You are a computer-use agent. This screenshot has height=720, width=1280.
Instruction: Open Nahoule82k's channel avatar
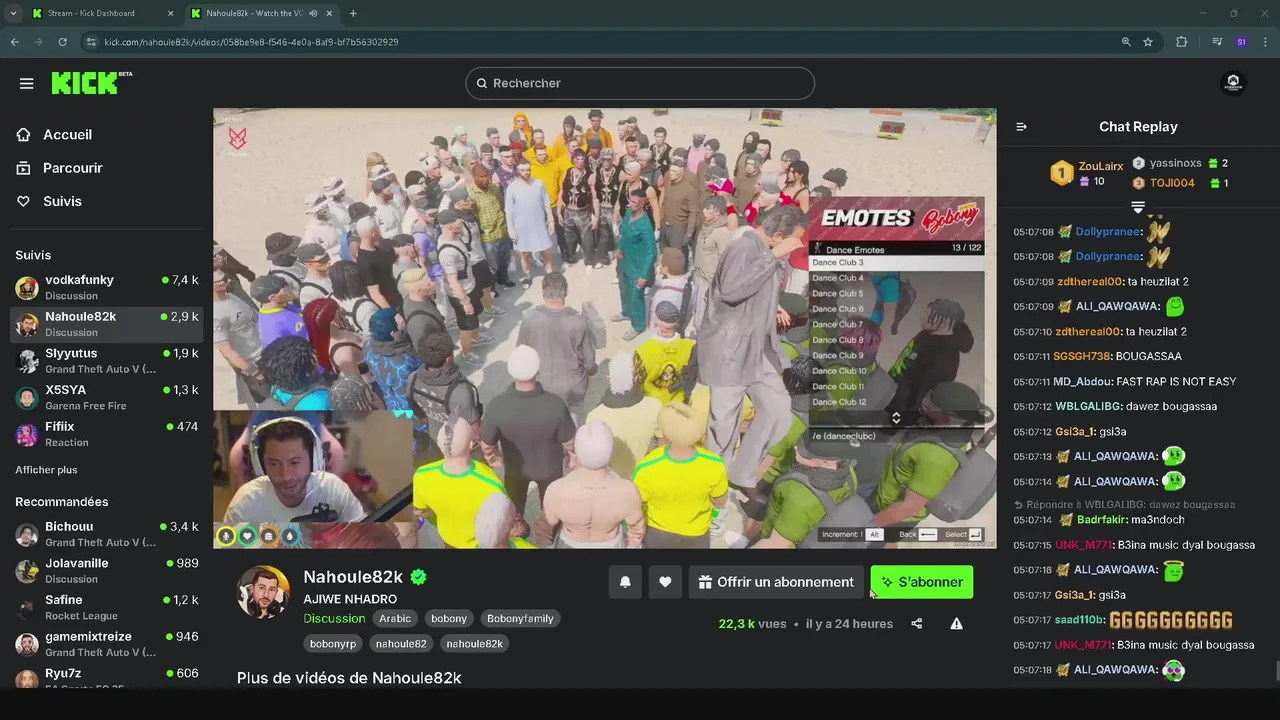pyautogui.click(x=263, y=592)
